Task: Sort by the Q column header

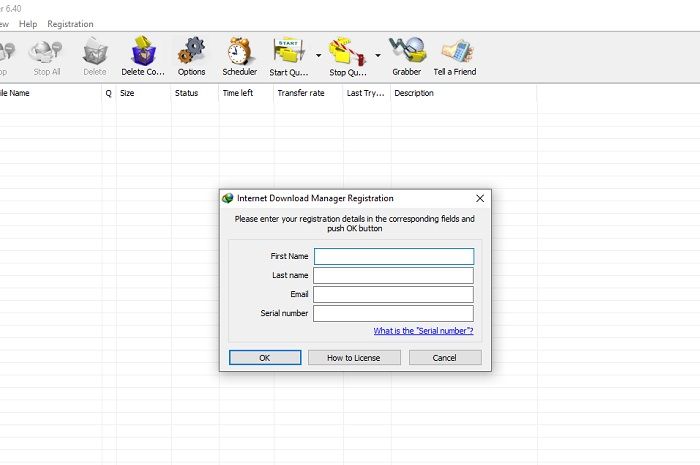Action: pos(108,93)
